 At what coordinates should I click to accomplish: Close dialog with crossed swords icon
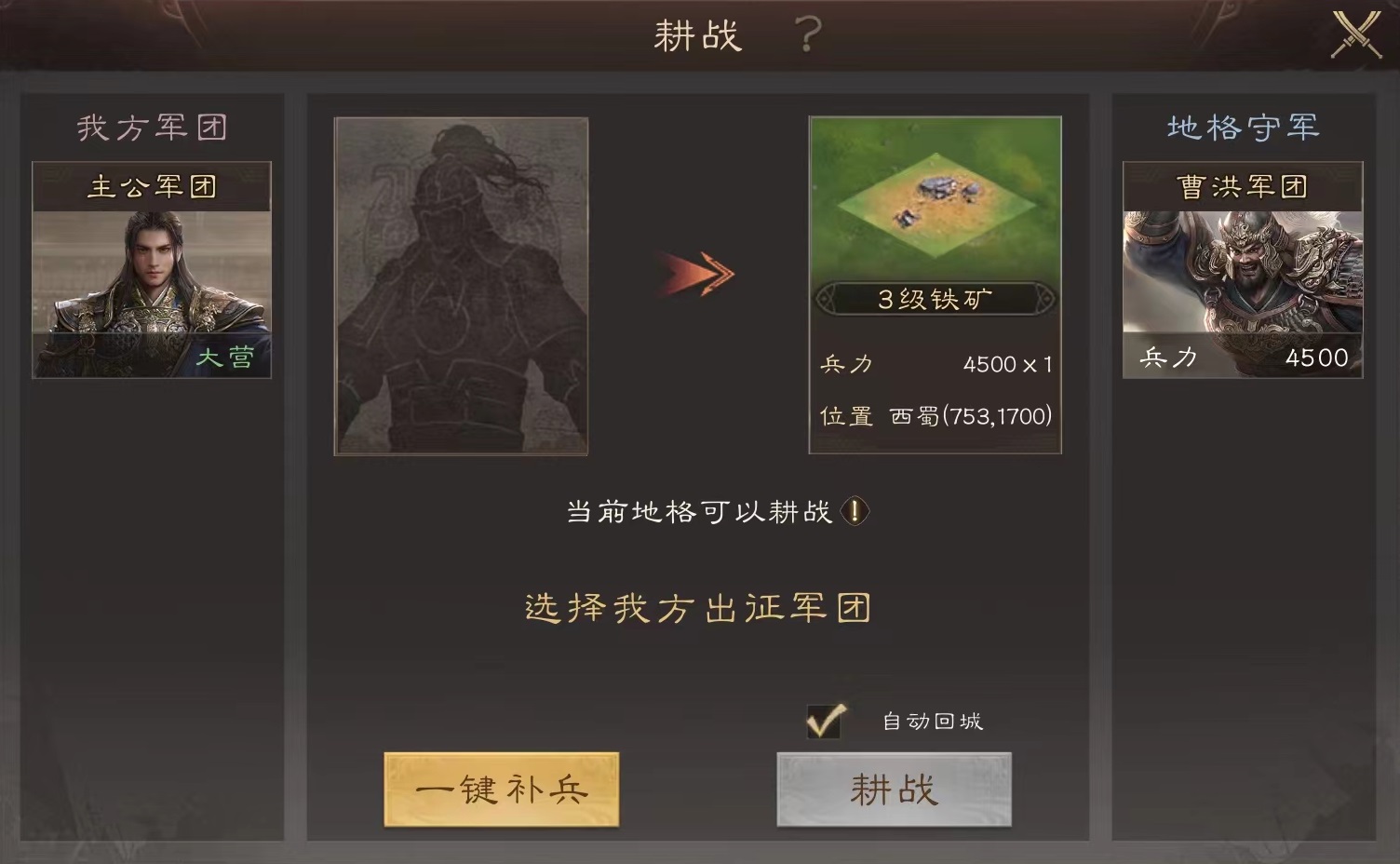[x=1356, y=35]
